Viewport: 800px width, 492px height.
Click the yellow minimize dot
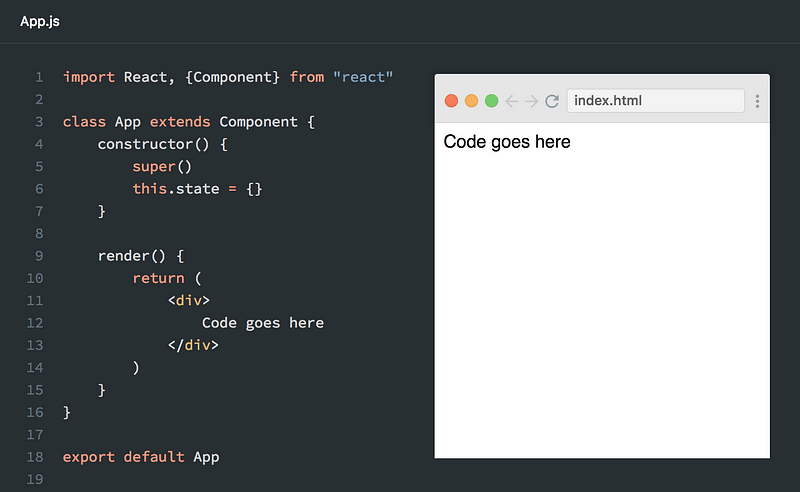click(471, 101)
